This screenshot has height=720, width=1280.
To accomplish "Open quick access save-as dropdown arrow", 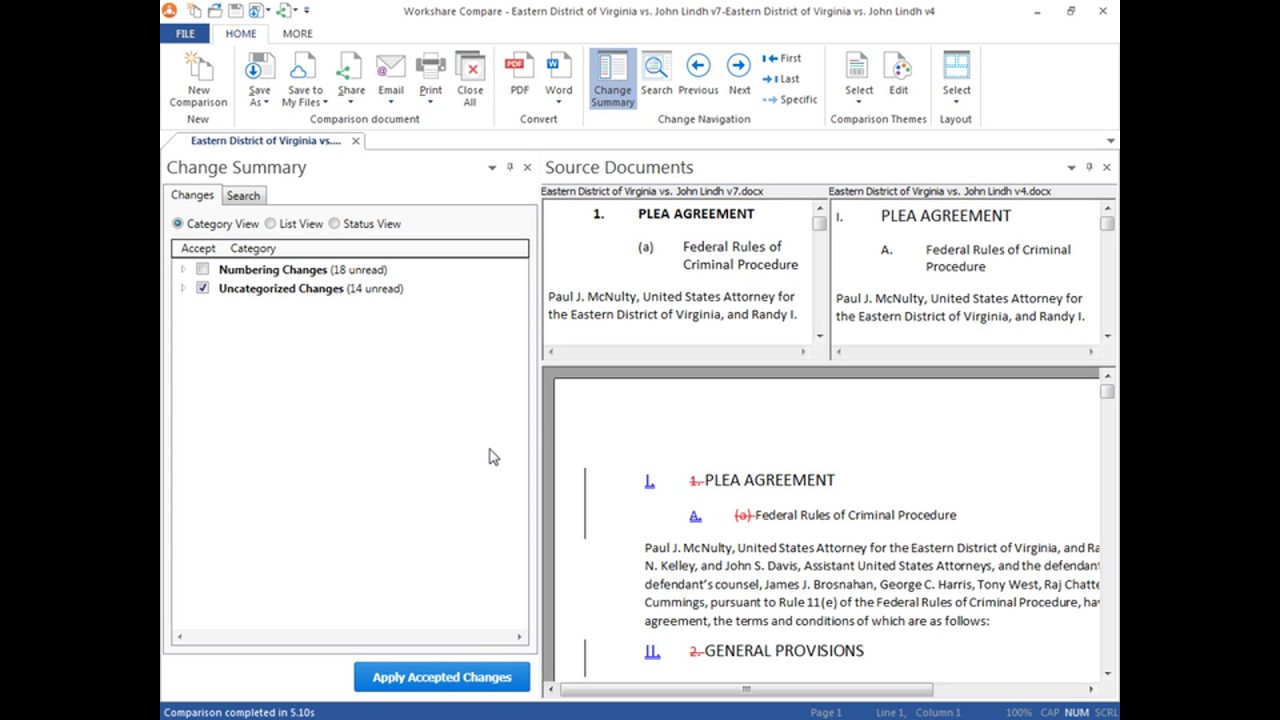I will click(268, 11).
